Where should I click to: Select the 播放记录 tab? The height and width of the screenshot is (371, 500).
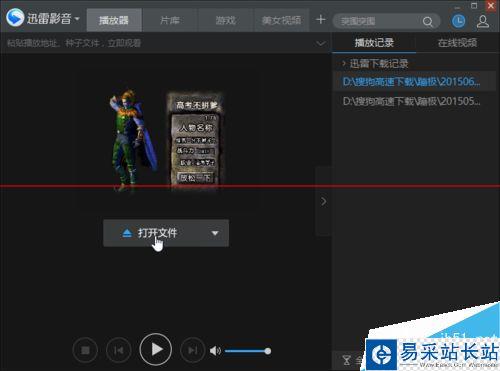coord(374,43)
